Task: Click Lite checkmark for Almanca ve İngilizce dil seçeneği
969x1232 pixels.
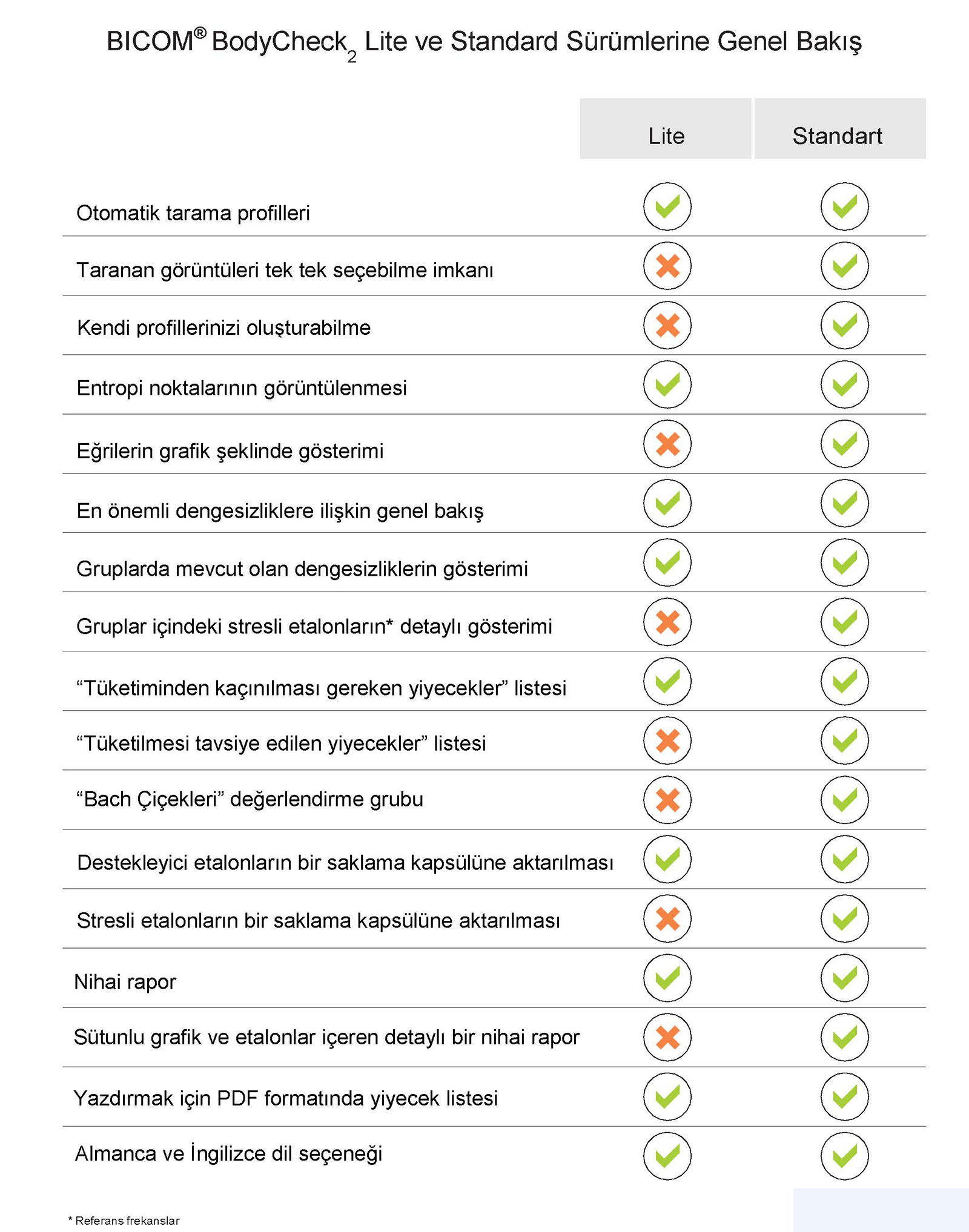Action: click(x=667, y=1156)
